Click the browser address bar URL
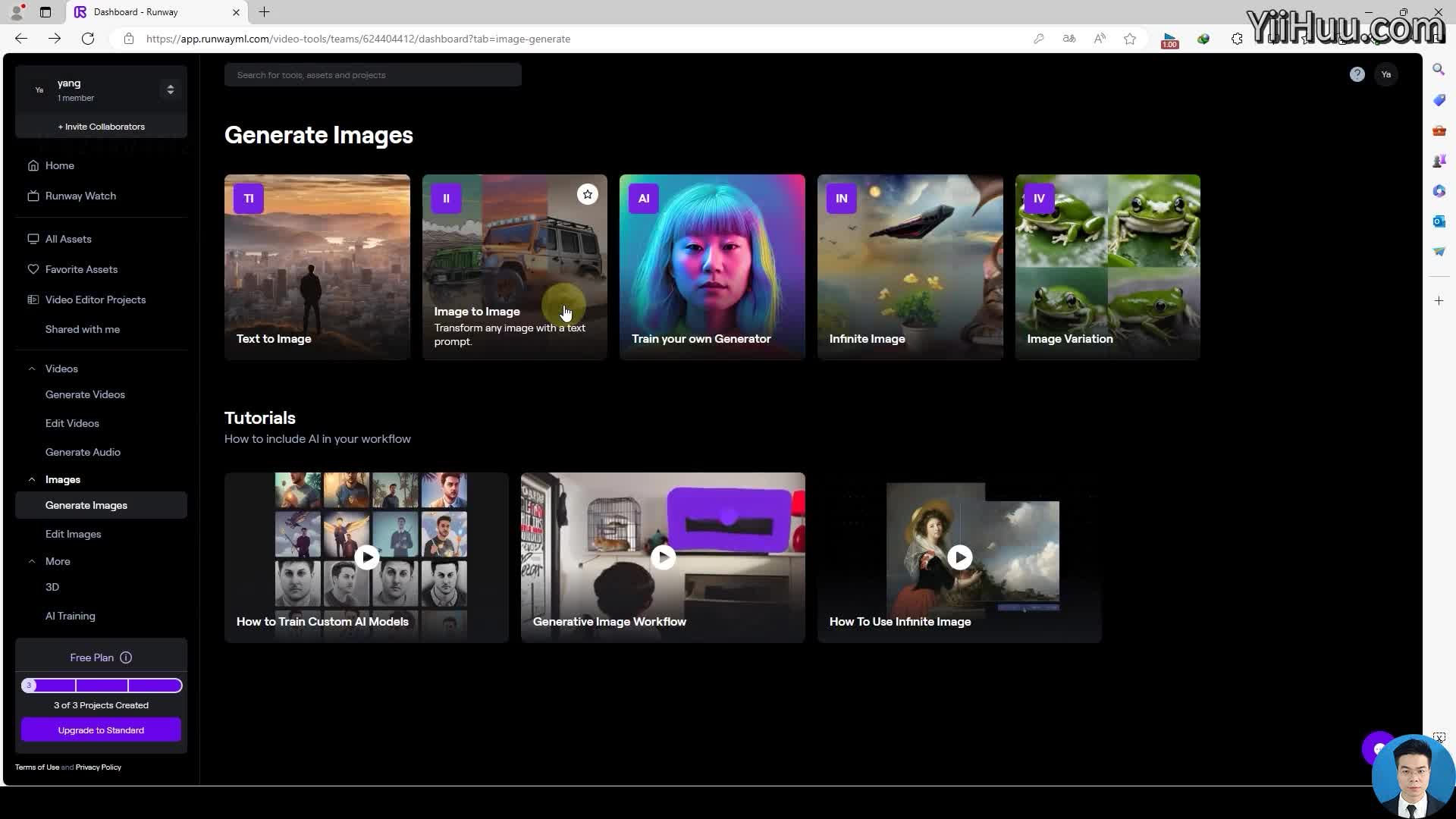This screenshot has height=819, width=1456. click(x=358, y=39)
